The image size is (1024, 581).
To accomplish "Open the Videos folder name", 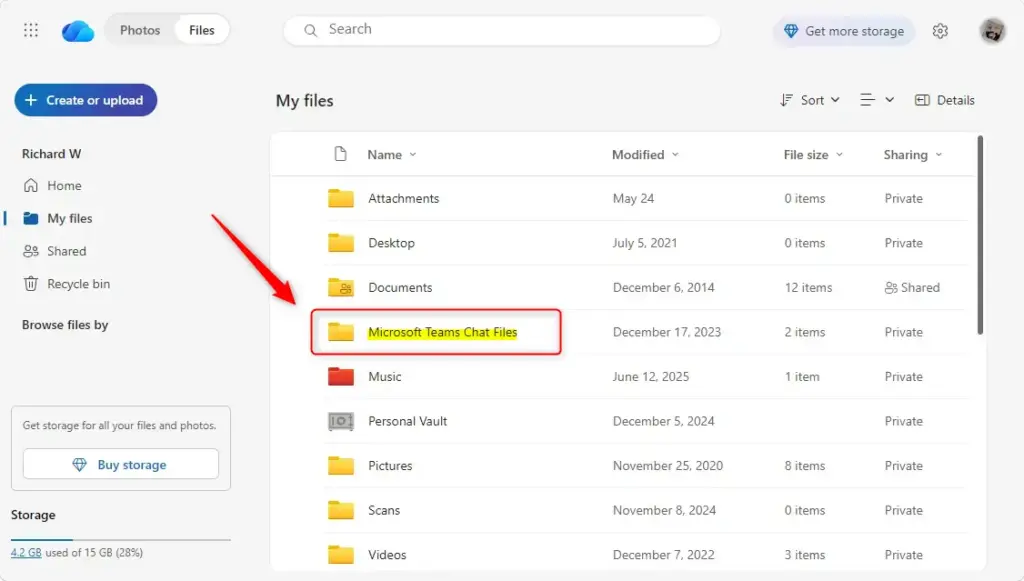I will pos(387,554).
